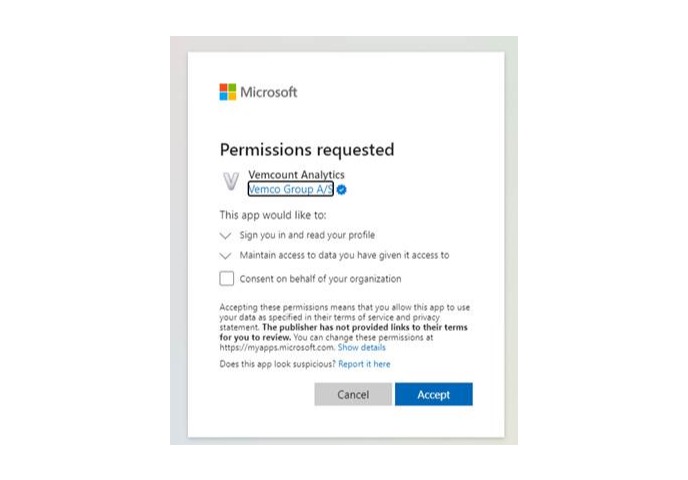Image resolution: width=688 pixels, height=480 pixels.
Task: Click the Microsoft wordmark text
Action: pos(269,92)
